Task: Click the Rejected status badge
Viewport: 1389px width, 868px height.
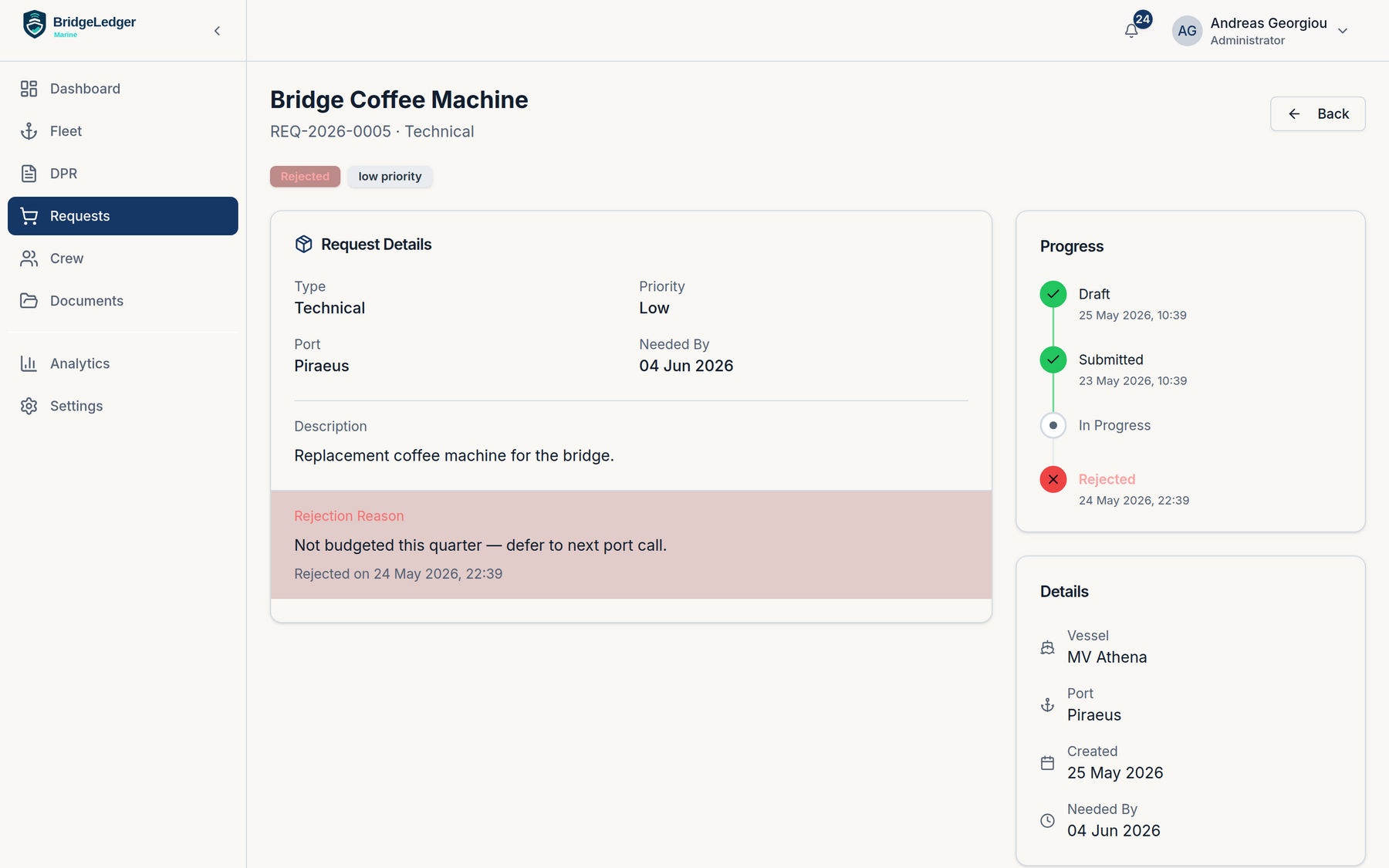Action: tap(305, 177)
